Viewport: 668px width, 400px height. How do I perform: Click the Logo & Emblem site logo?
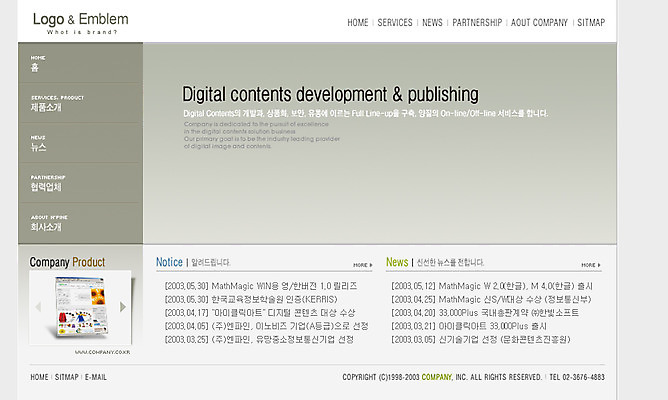[80, 23]
